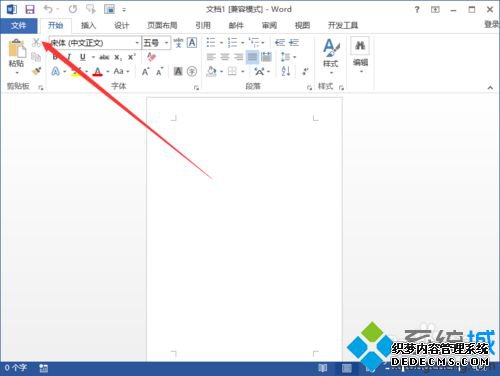Apply the phonetic guide (wén) tool
The width and height of the screenshot is (500, 376).
pyautogui.click(x=178, y=43)
